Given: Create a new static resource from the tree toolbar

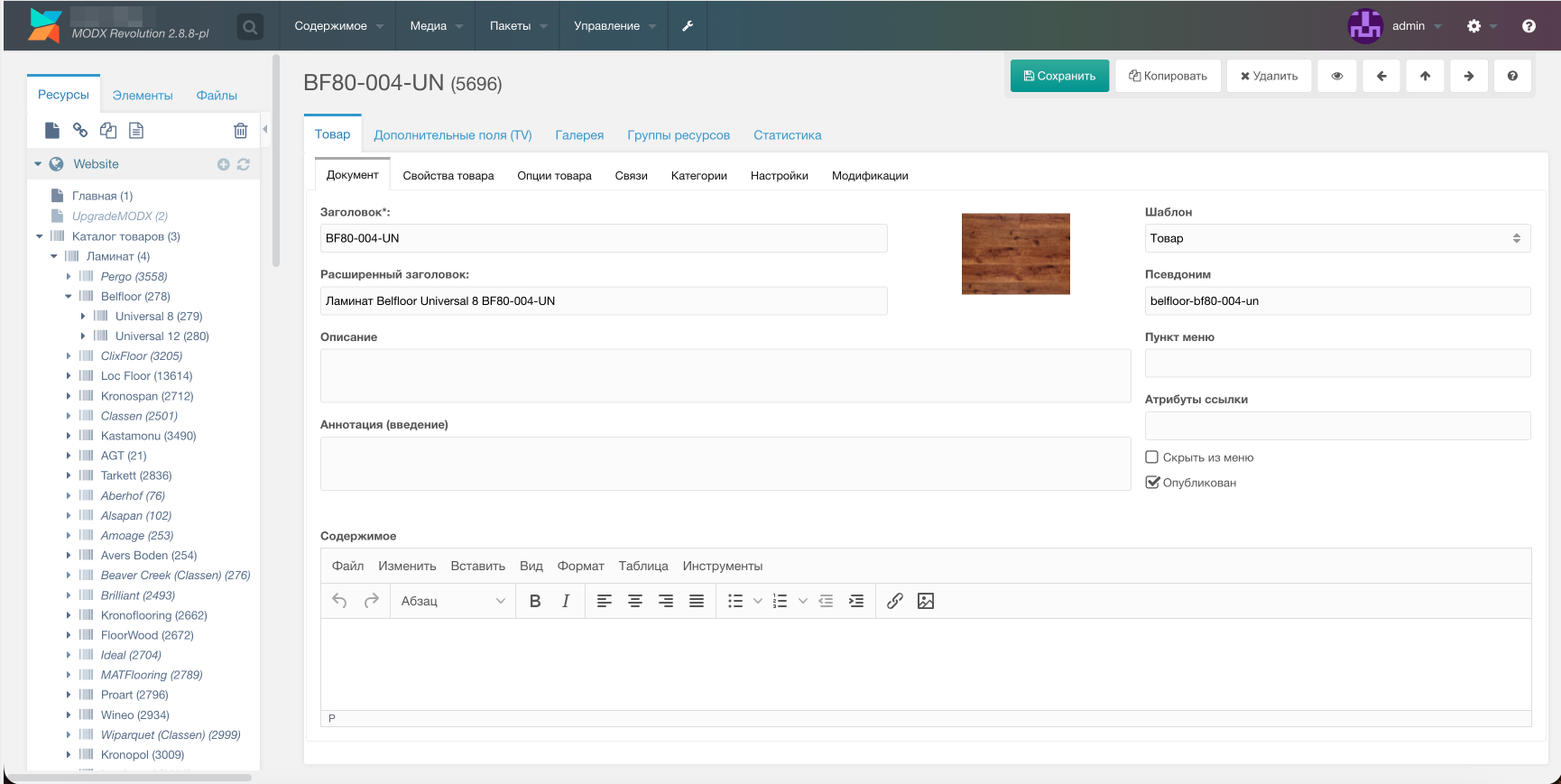Looking at the screenshot, I should point(136,131).
